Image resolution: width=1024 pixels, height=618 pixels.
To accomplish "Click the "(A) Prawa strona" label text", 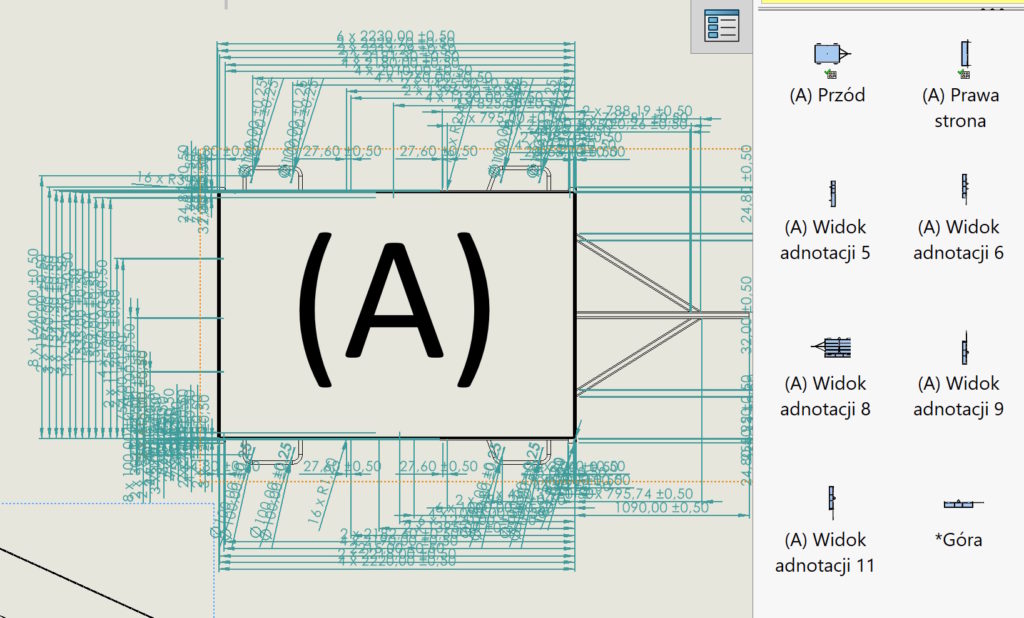I will (x=960, y=108).
